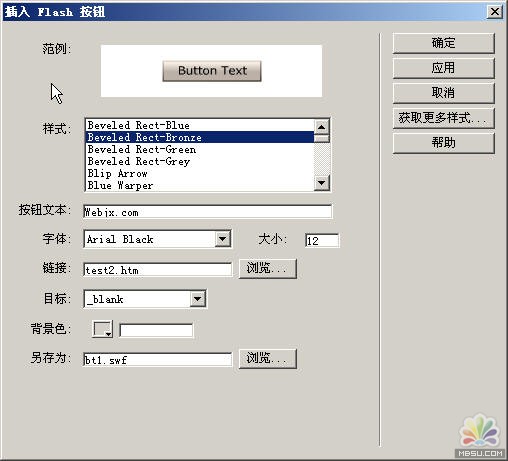
Task: Browse for the 另存为 save location
Action: tap(268, 359)
